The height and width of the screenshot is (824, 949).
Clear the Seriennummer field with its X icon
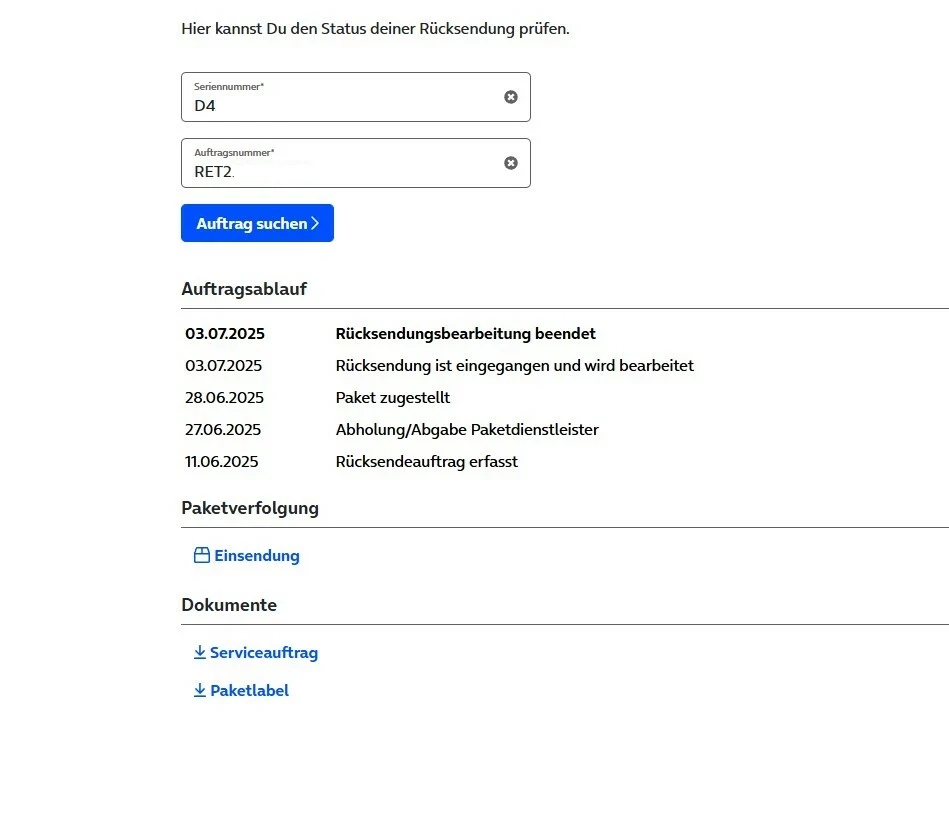point(511,97)
